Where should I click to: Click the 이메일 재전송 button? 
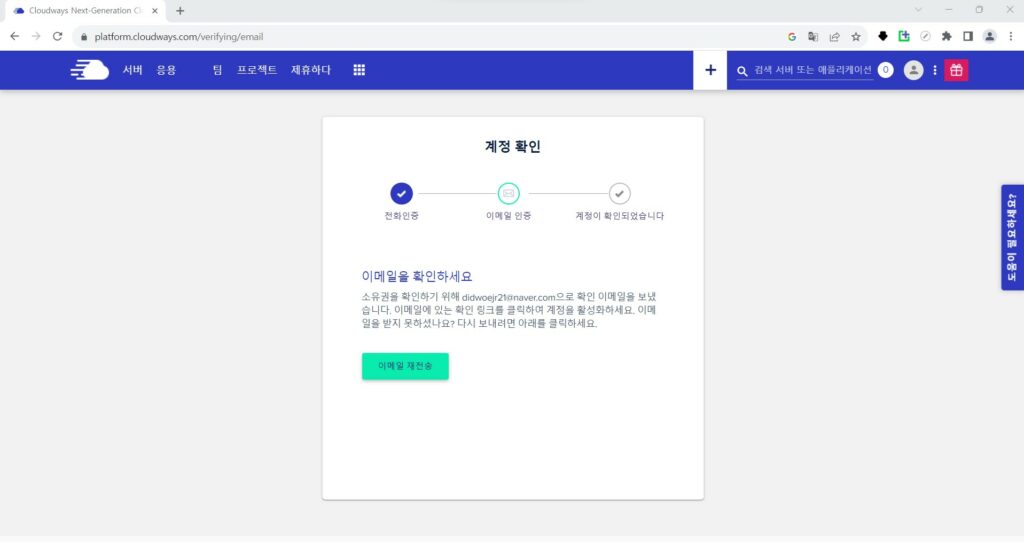pyautogui.click(x=406, y=366)
